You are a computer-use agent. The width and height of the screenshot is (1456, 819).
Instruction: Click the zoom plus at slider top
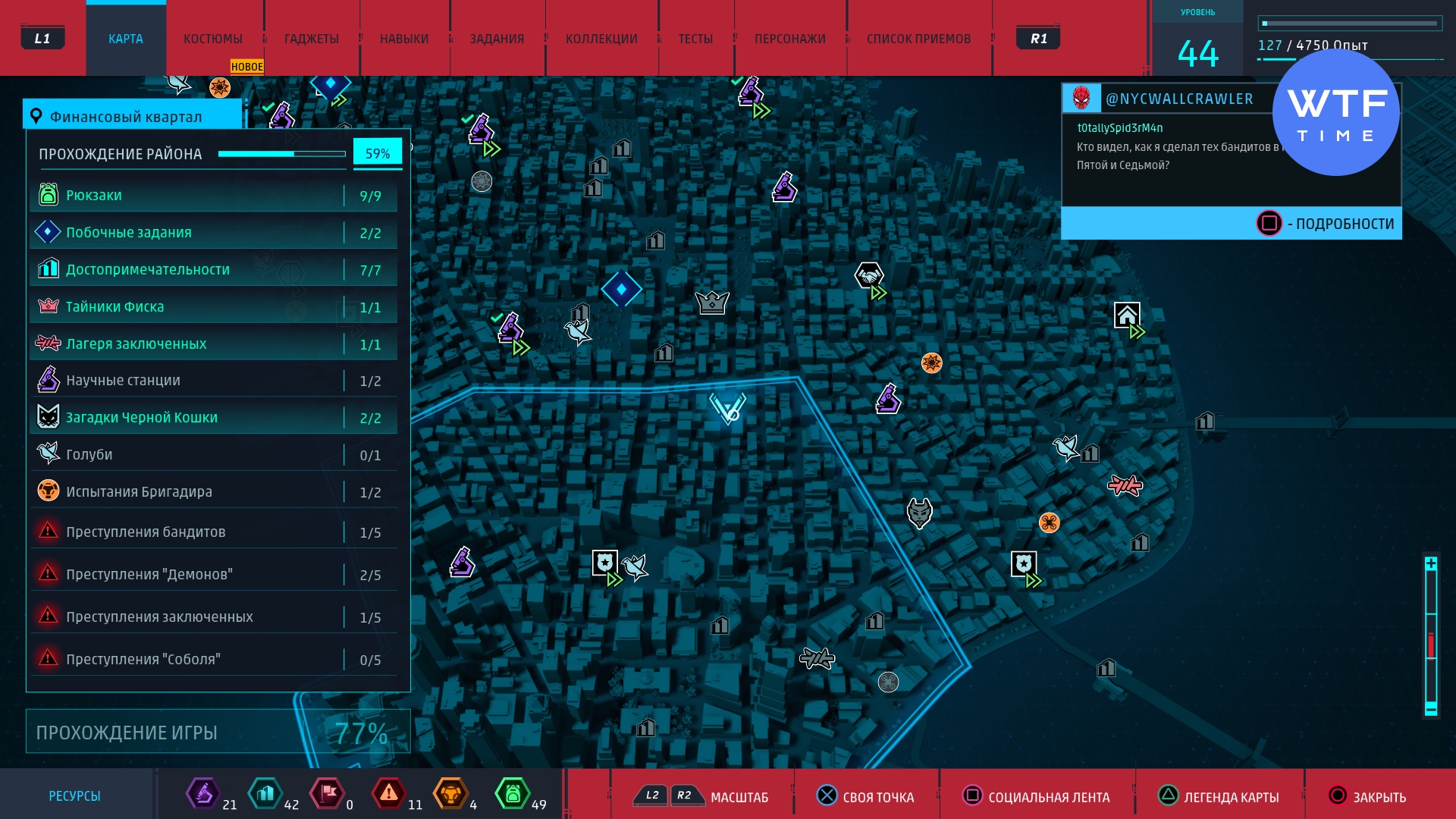pos(1430,563)
